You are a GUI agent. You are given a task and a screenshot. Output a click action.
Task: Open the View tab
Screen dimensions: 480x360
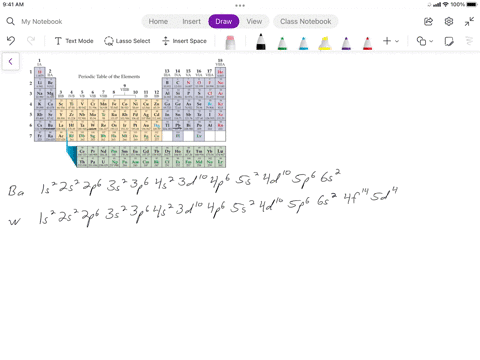[254, 21]
